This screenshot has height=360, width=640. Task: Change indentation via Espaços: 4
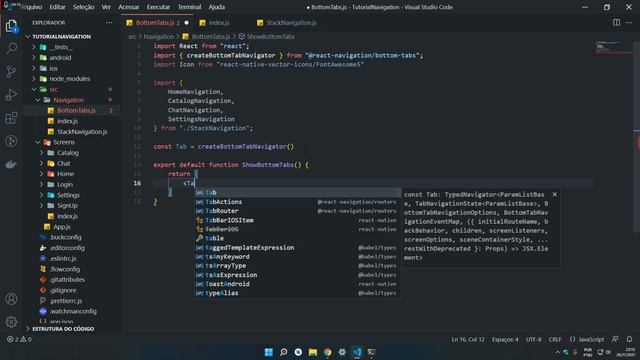pyautogui.click(x=505, y=339)
